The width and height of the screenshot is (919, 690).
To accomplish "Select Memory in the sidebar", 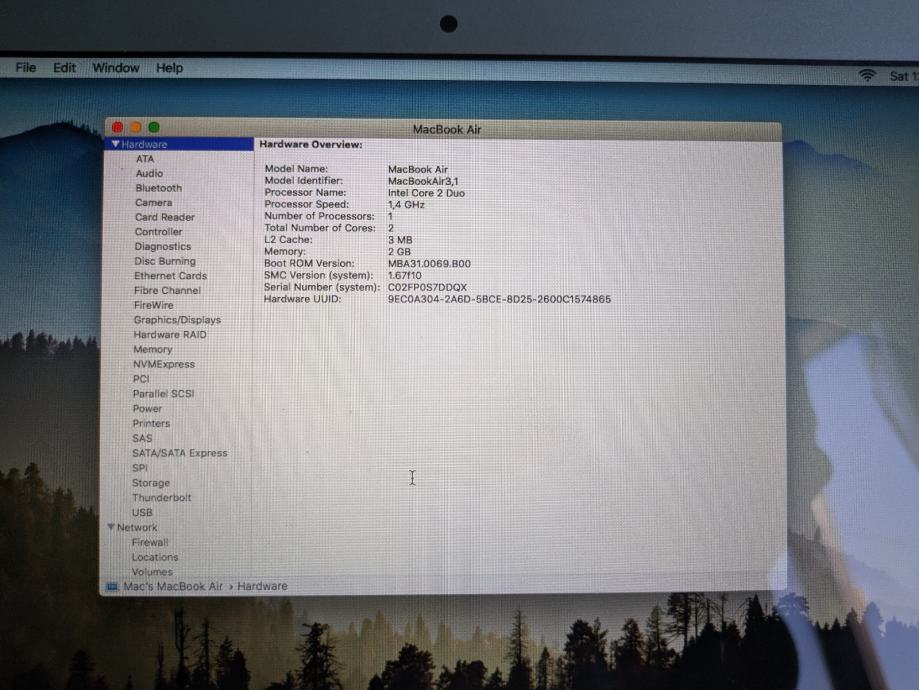I will click(x=152, y=349).
